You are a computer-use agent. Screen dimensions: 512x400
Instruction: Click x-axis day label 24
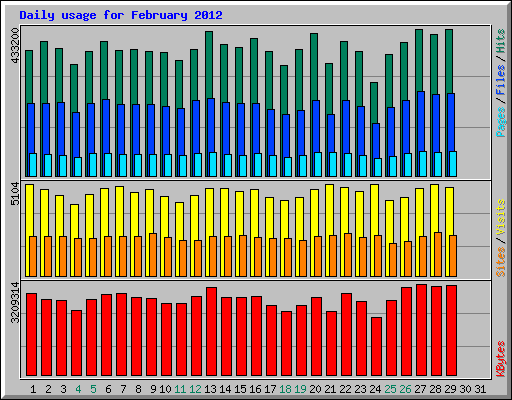(375, 389)
